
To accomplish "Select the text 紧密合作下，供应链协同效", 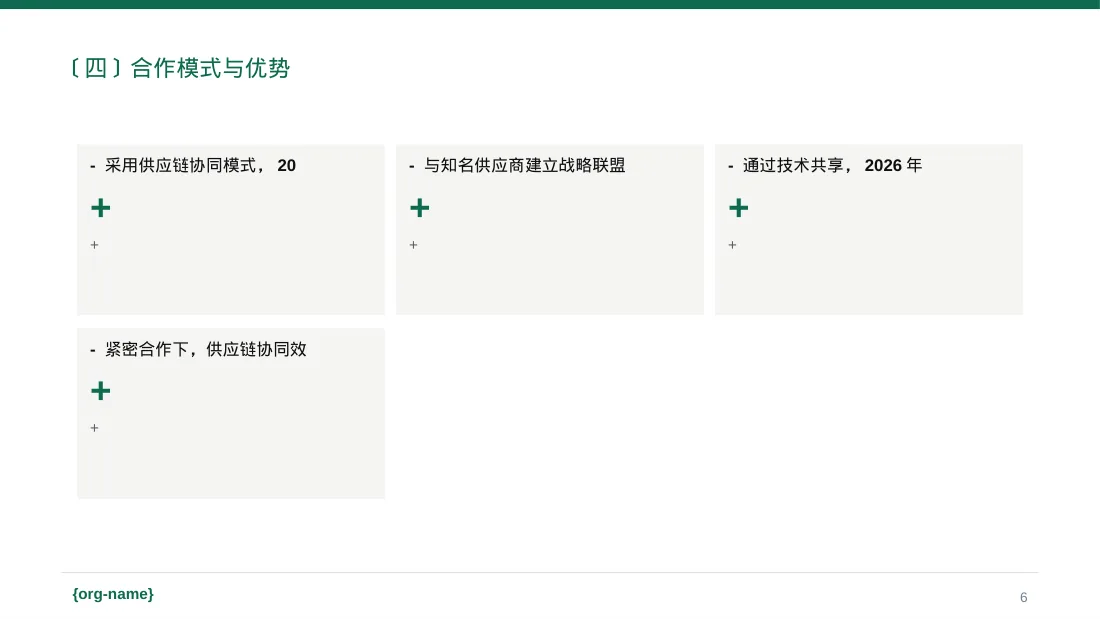I will [206, 350].
